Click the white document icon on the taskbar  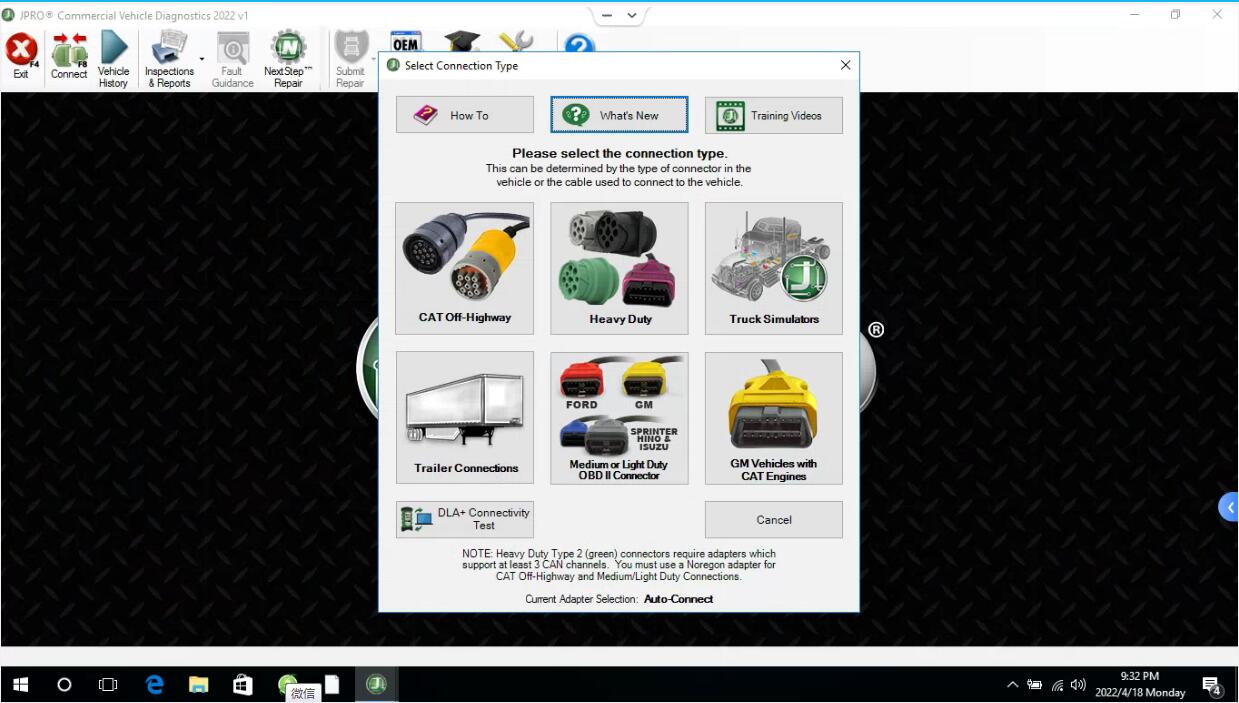(332, 685)
